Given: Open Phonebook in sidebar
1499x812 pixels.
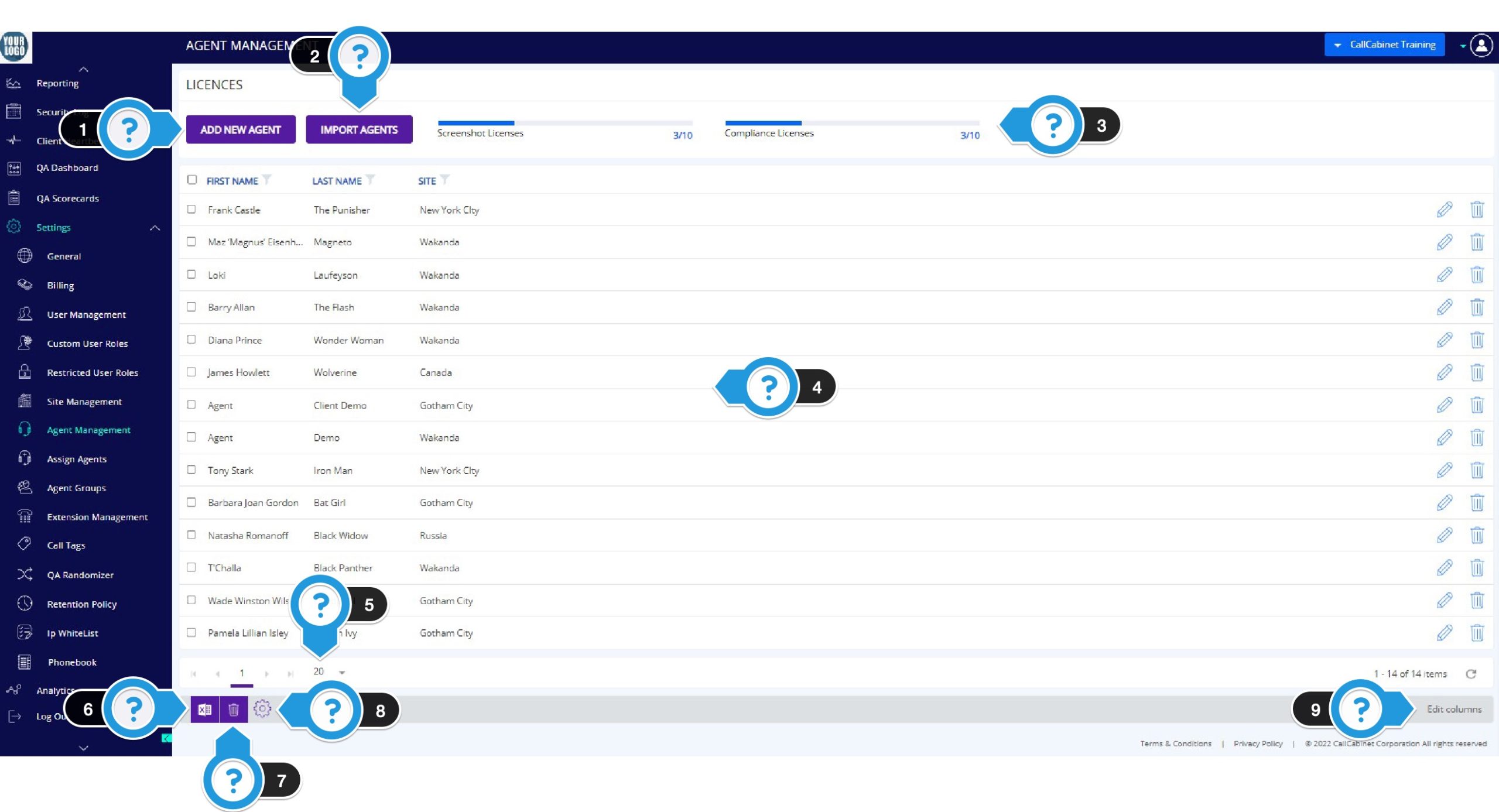Looking at the screenshot, I should pyautogui.click(x=72, y=662).
